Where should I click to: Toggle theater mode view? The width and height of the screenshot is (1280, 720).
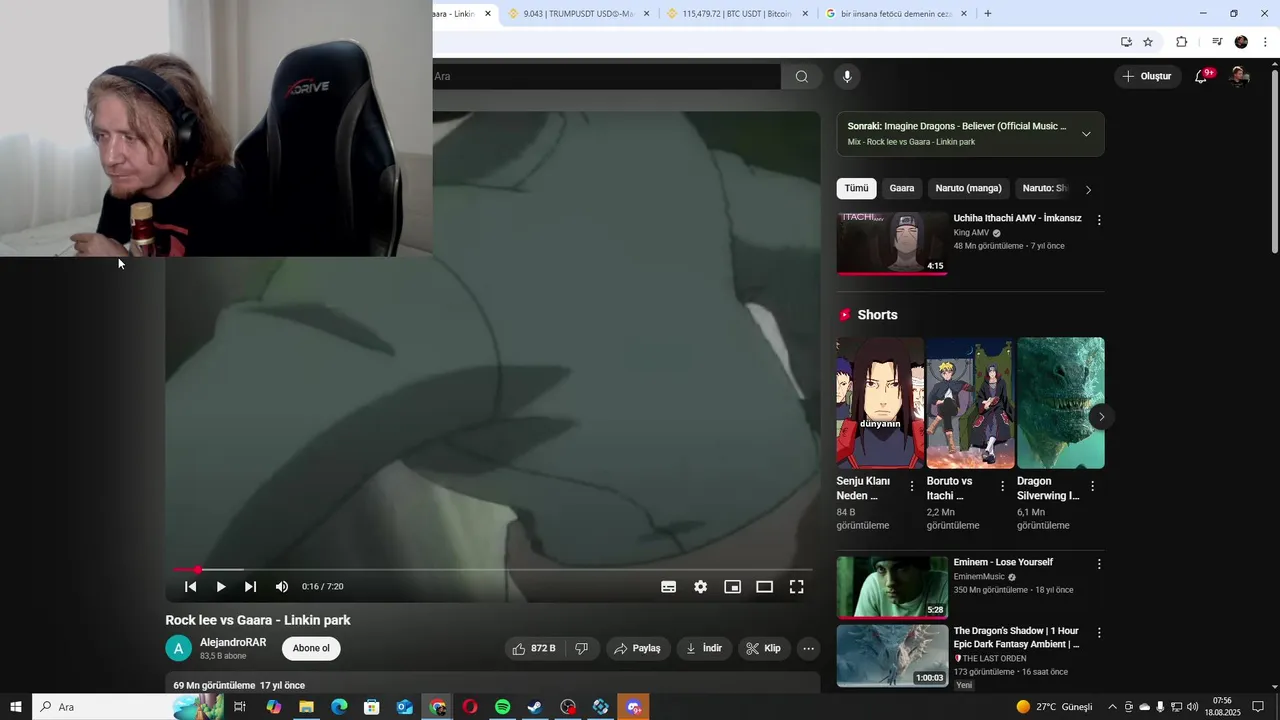[x=765, y=587]
